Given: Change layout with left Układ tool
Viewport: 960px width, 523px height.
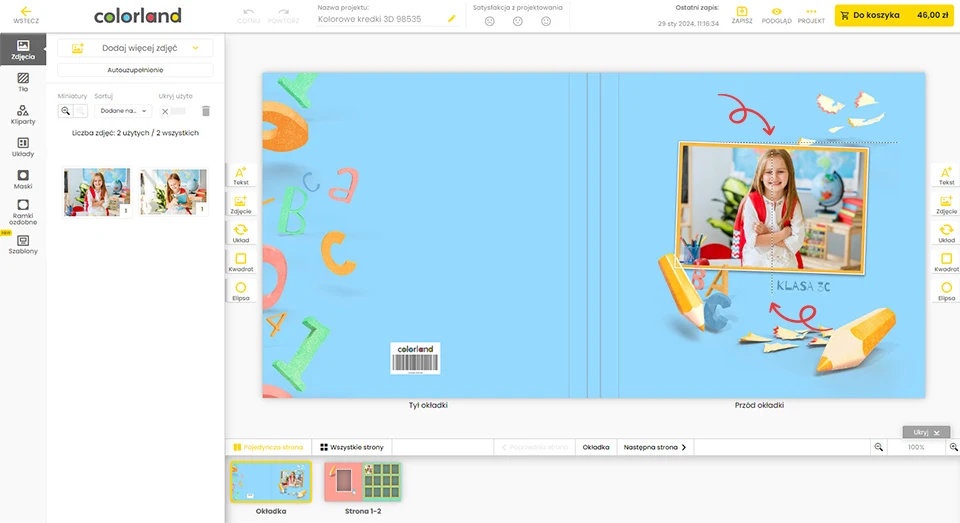Looking at the screenshot, I should (x=241, y=233).
